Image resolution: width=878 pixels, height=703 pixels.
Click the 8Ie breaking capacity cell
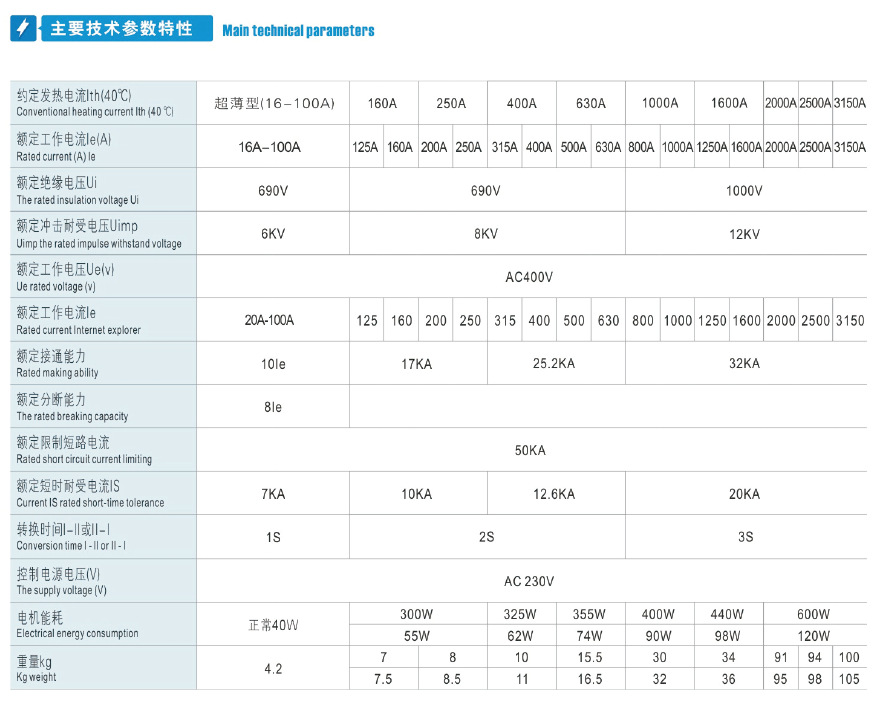point(273,407)
